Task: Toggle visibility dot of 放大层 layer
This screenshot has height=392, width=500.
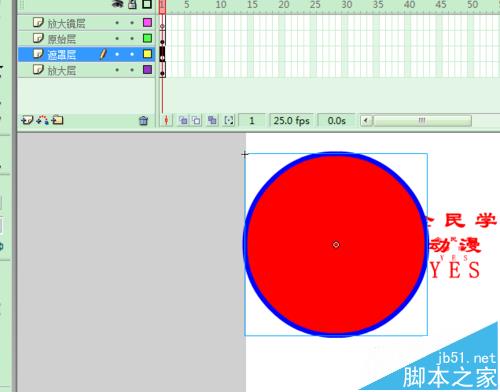Action: click(x=117, y=70)
